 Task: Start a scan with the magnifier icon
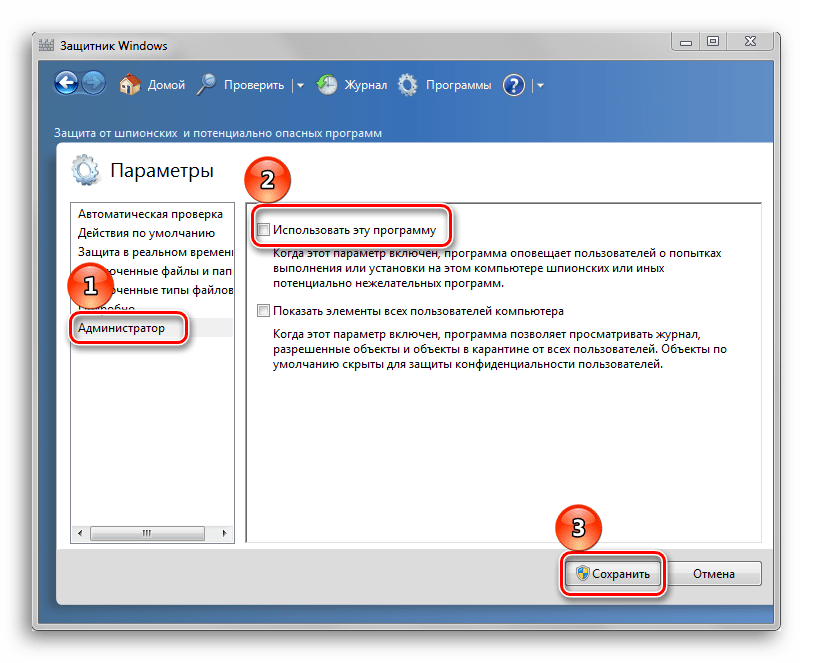click(x=206, y=84)
